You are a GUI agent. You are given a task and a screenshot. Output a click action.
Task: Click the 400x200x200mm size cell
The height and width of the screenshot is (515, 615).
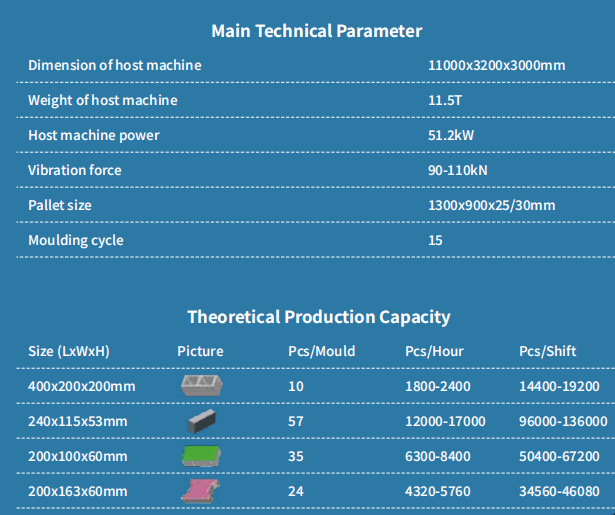pos(81,386)
